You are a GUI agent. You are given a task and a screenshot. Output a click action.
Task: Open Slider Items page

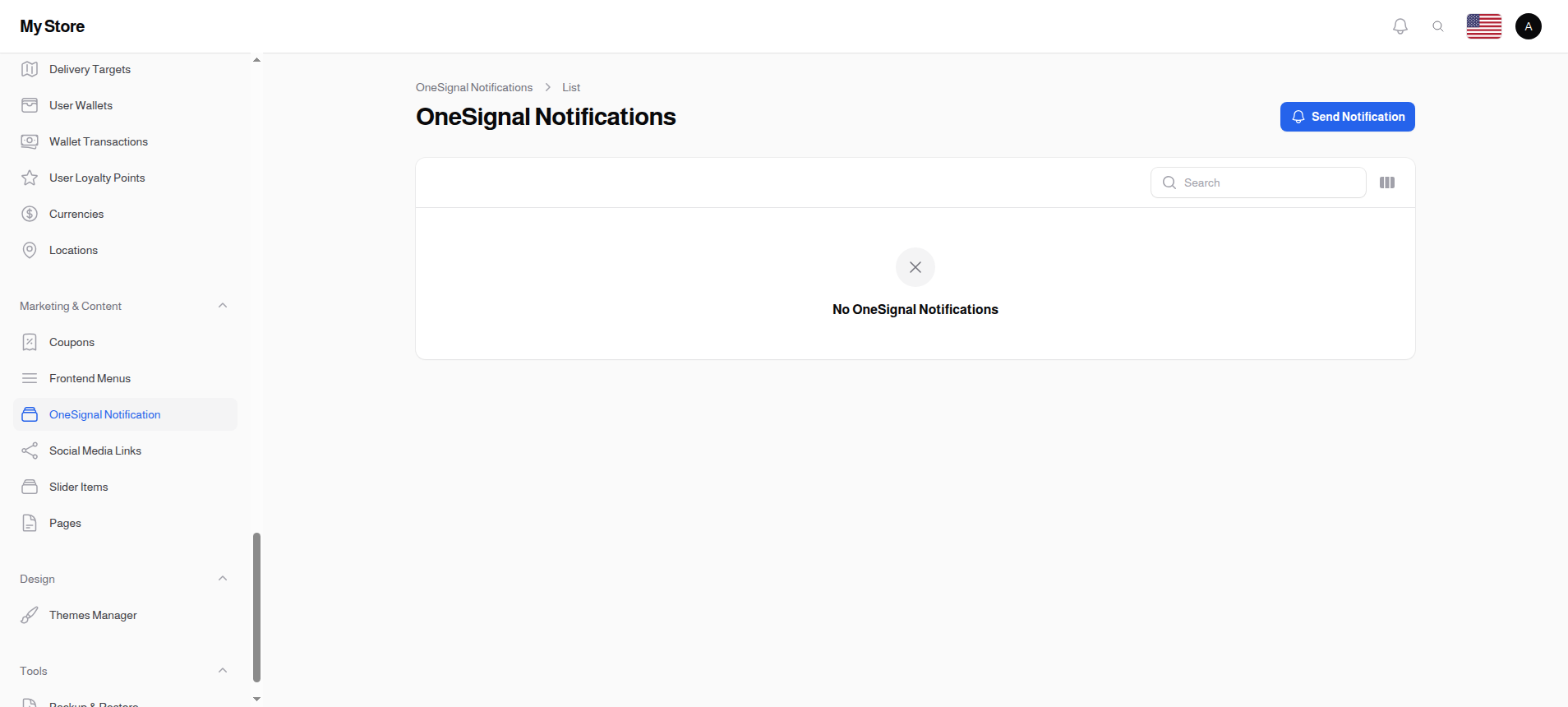[x=125, y=487]
